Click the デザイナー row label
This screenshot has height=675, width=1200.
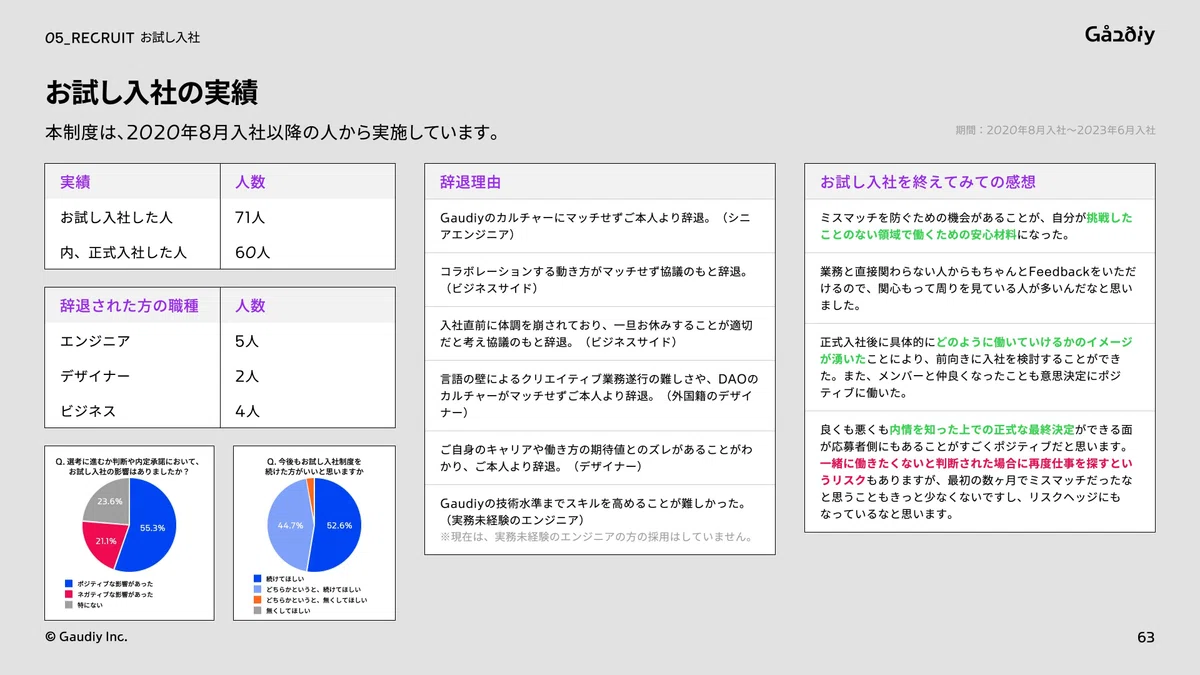coord(95,376)
